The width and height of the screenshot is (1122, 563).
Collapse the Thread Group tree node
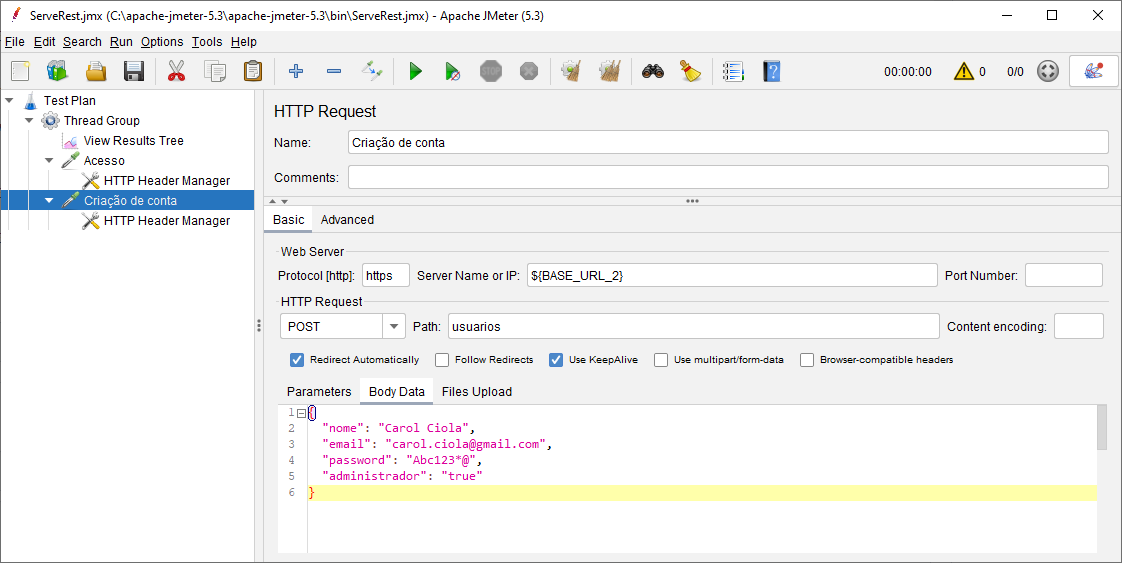tap(29, 121)
